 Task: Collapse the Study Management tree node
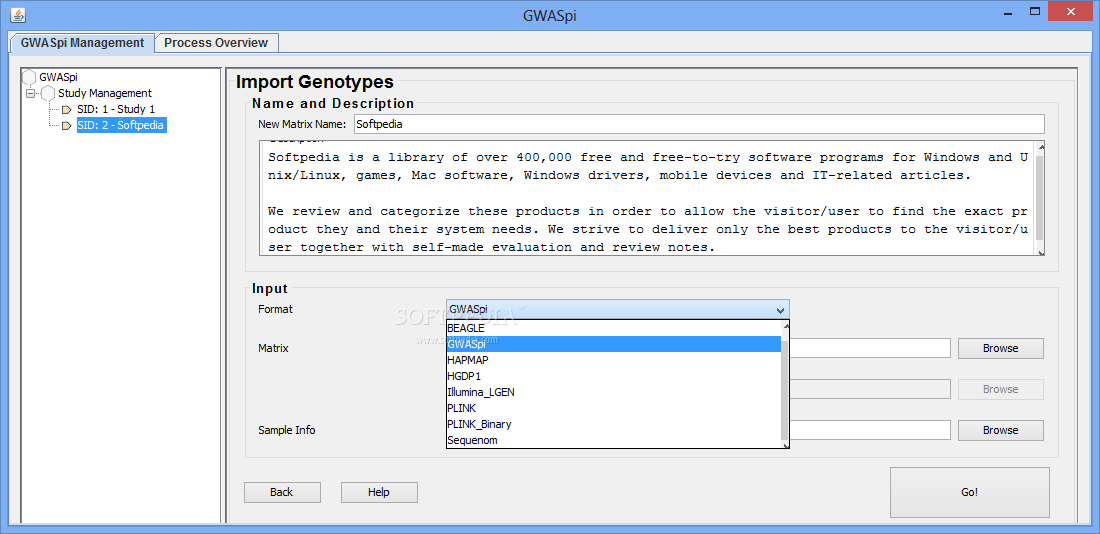click(x=30, y=93)
